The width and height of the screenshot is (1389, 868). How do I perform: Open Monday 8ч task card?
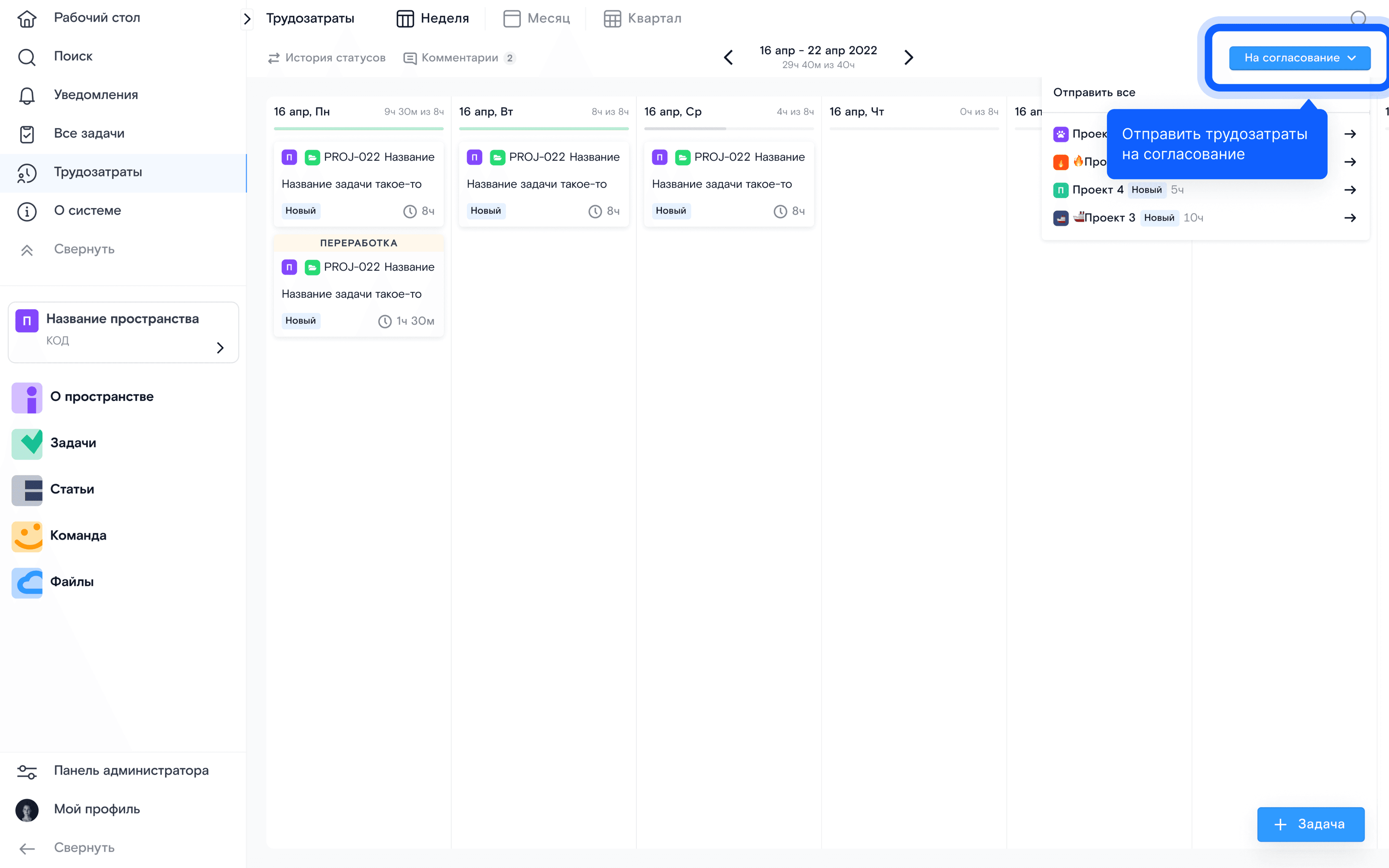click(359, 184)
